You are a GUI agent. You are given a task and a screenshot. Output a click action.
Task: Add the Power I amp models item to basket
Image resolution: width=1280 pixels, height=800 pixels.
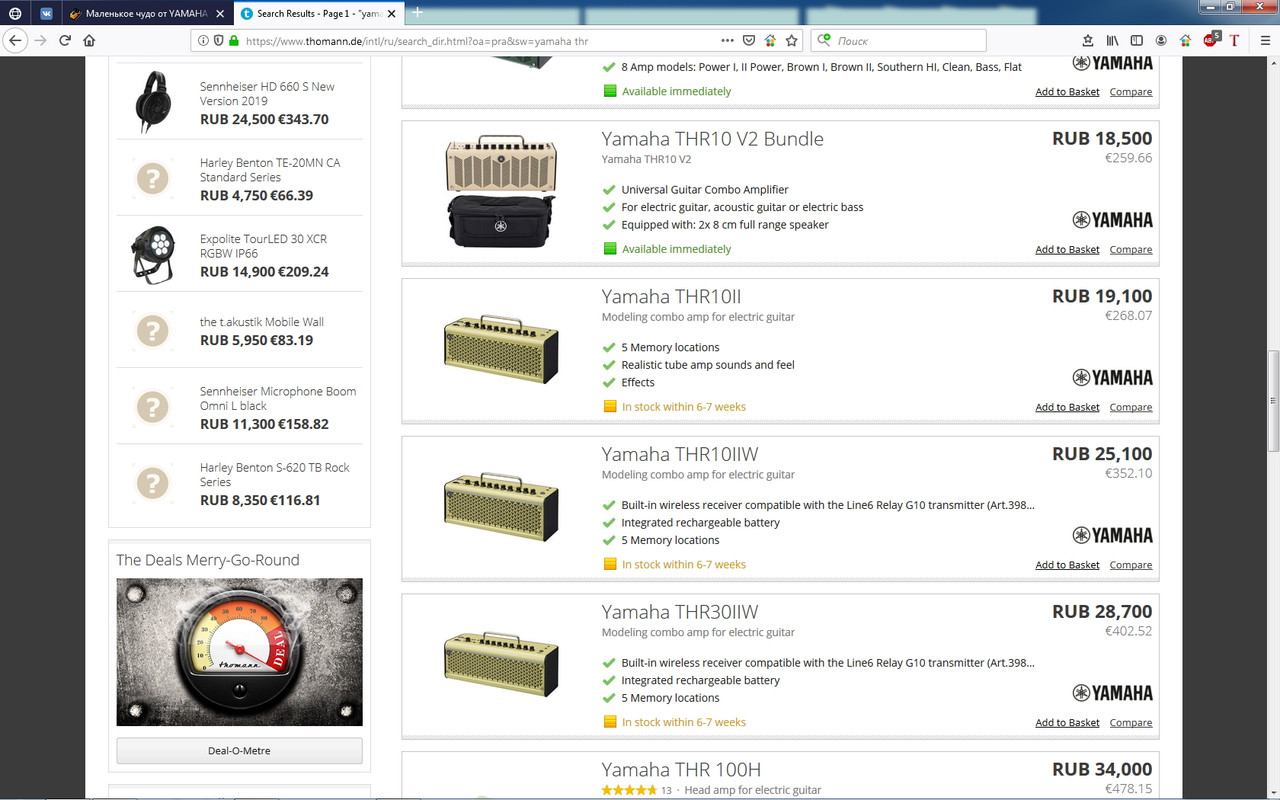(x=1067, y=92)
